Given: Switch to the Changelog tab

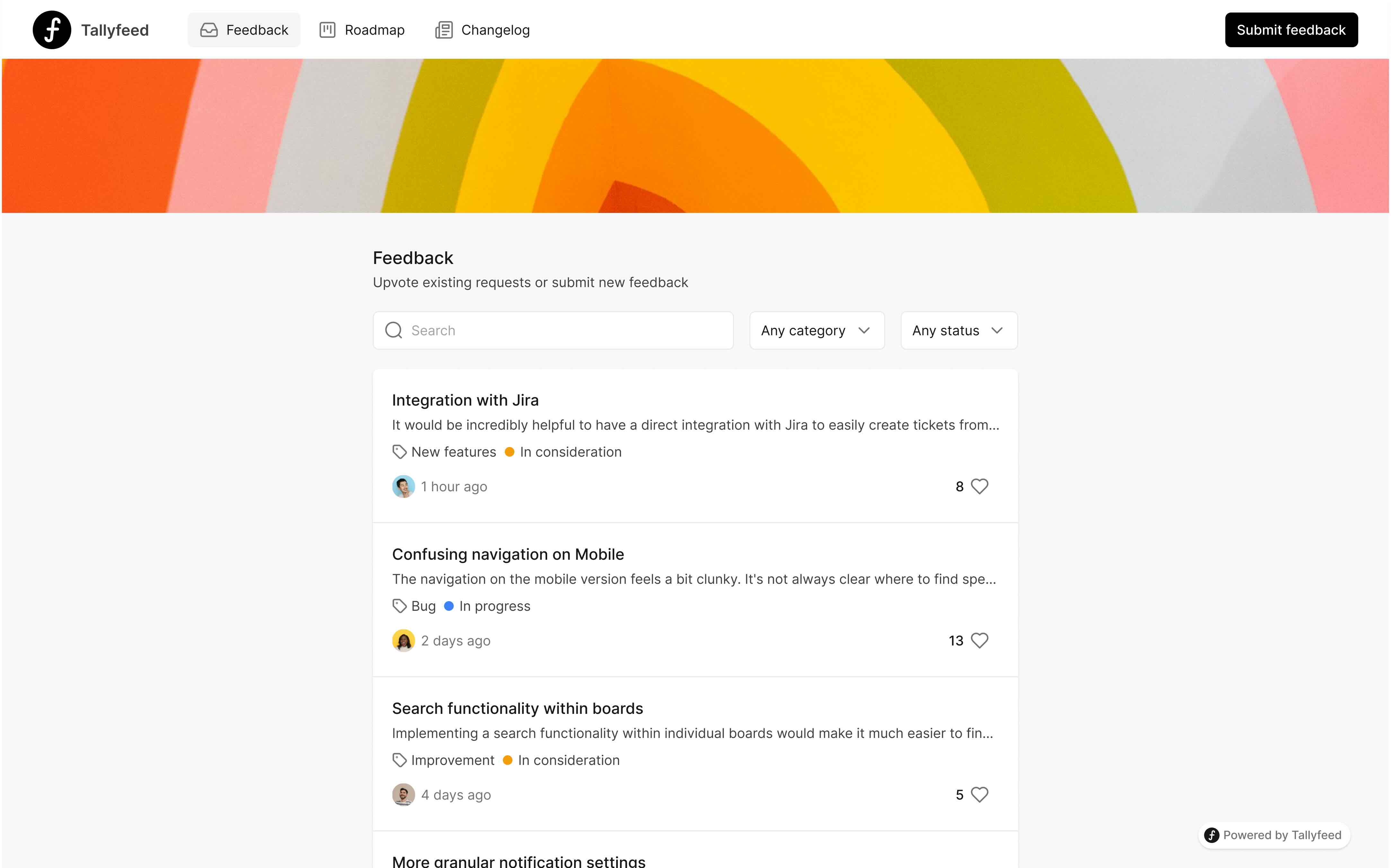Looking at the screenshot, I should pos(482,30).
